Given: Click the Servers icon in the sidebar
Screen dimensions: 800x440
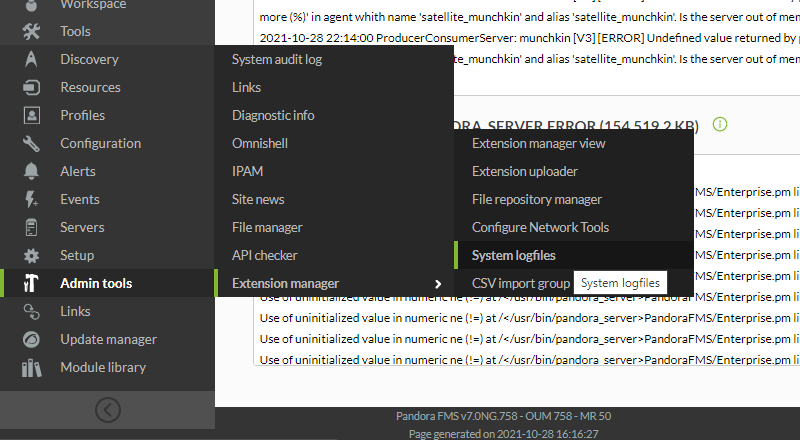Looking at the screenshot, I should 31,227.
